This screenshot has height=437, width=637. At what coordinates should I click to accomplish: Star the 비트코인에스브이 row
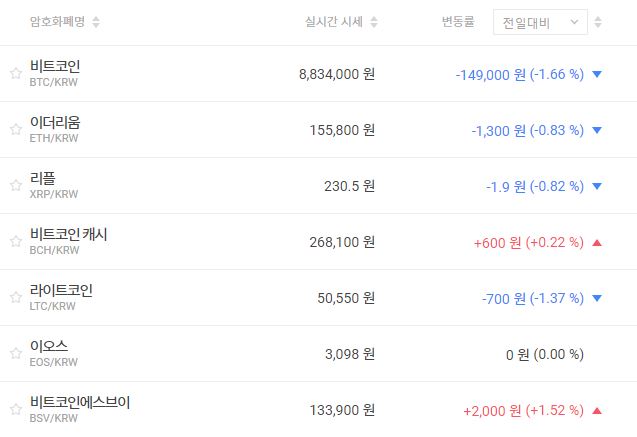15,409
